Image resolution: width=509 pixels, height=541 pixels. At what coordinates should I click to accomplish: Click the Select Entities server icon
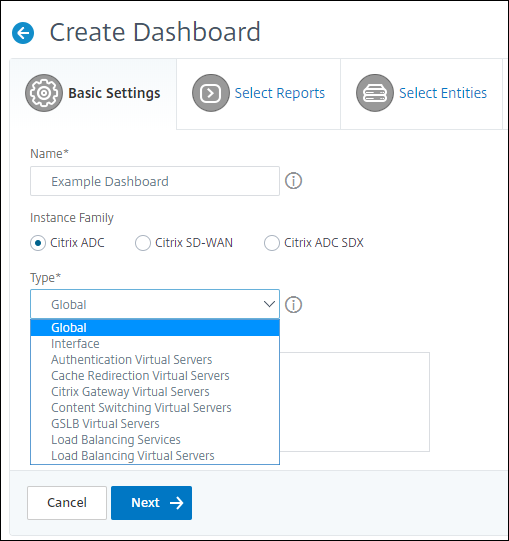[375, 93]
